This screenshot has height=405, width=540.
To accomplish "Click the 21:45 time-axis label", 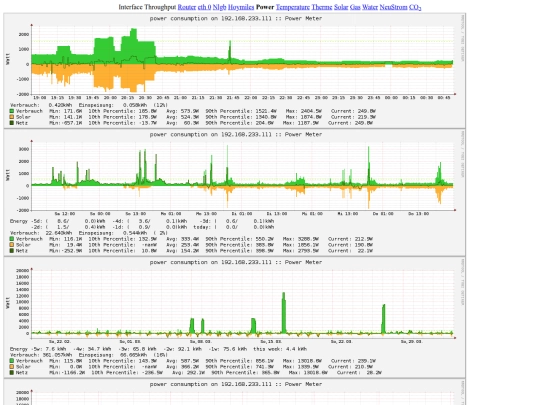I will click(x=233, y=98).
